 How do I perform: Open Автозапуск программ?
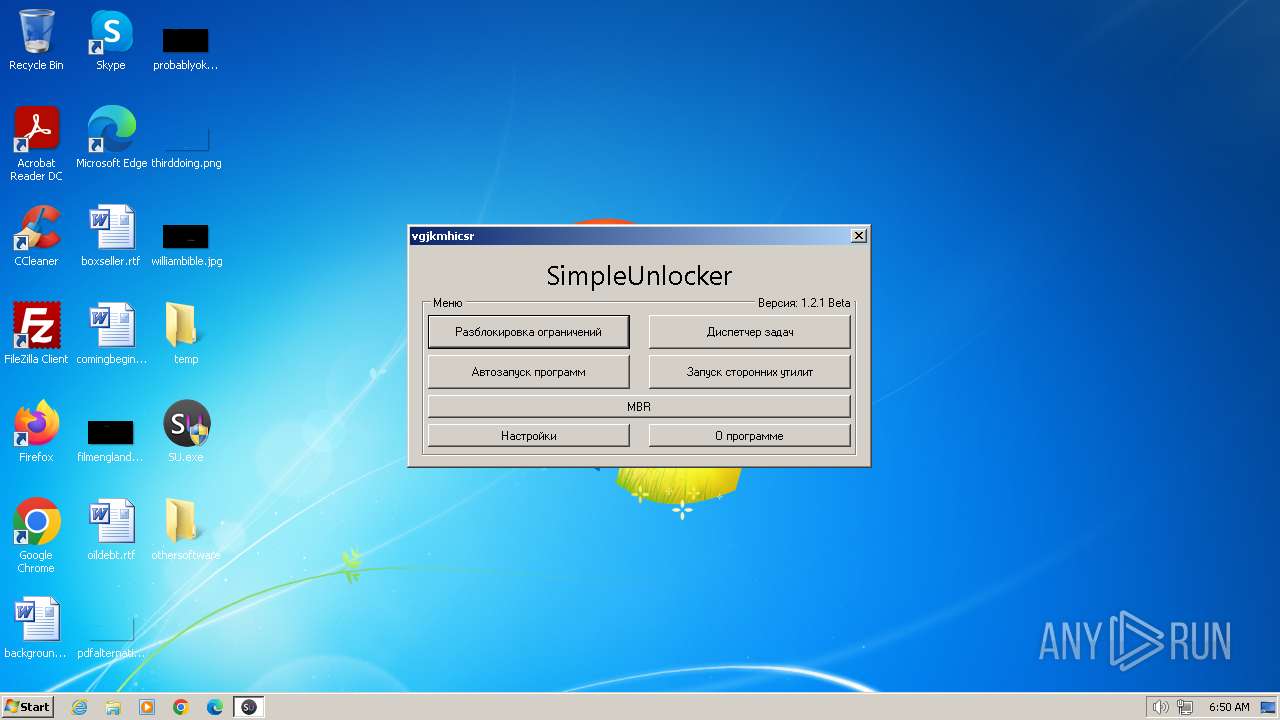(528, 372)
